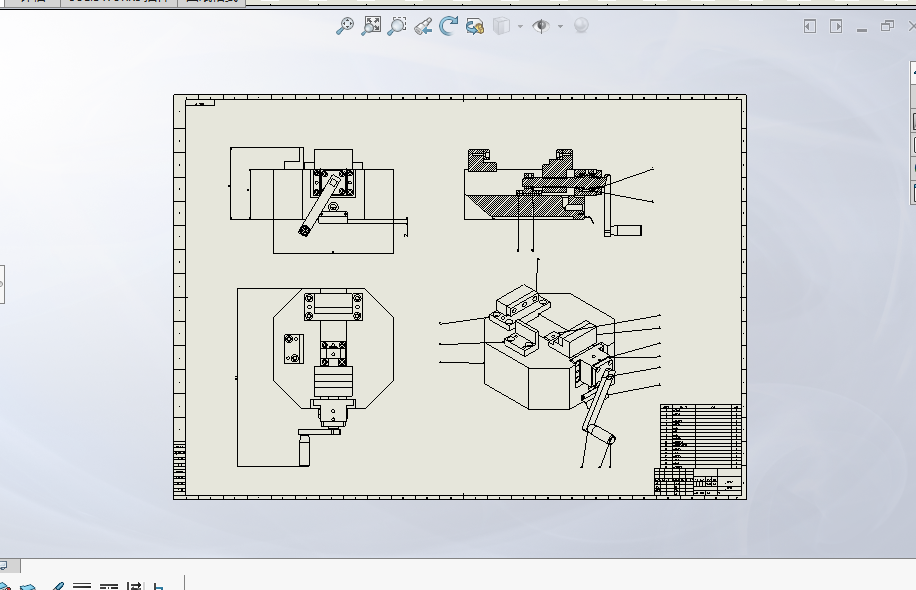Screen dimensions: 916x590
Task: Activate the blue Rotate View arrow
Action: tap(448, 26)
